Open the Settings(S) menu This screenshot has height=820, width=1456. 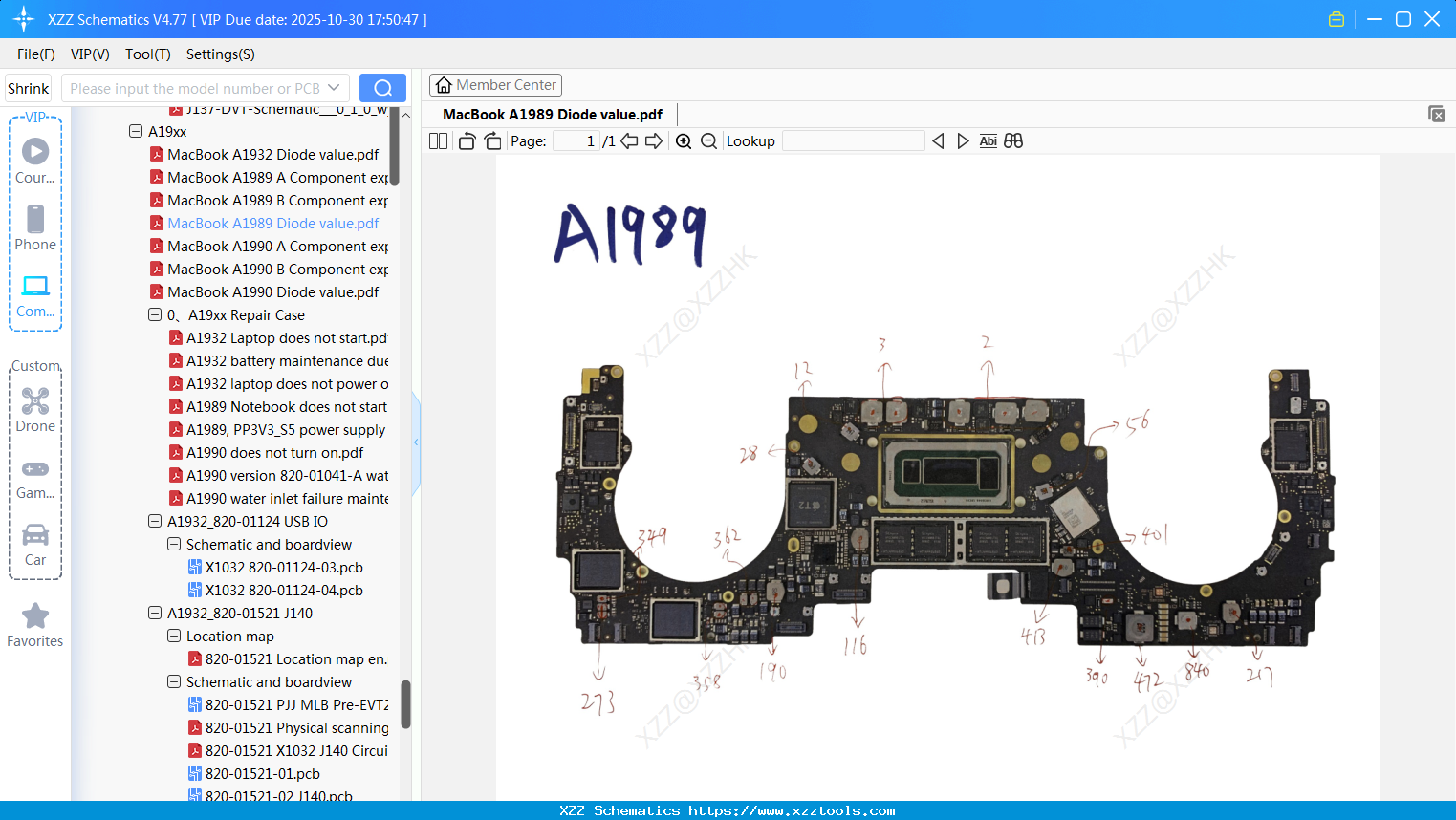(220, 54)
